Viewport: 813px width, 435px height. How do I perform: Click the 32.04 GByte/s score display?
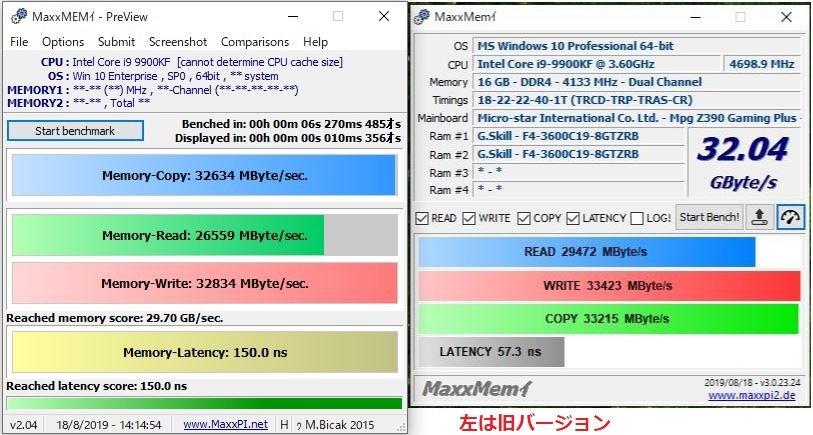pos(744,162)
